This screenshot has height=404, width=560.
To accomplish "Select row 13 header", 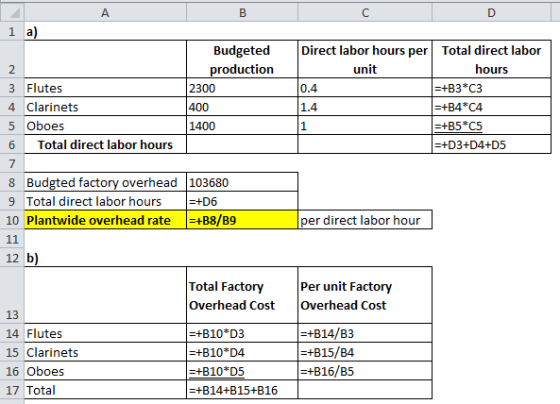I will click(x=12, y=295).
